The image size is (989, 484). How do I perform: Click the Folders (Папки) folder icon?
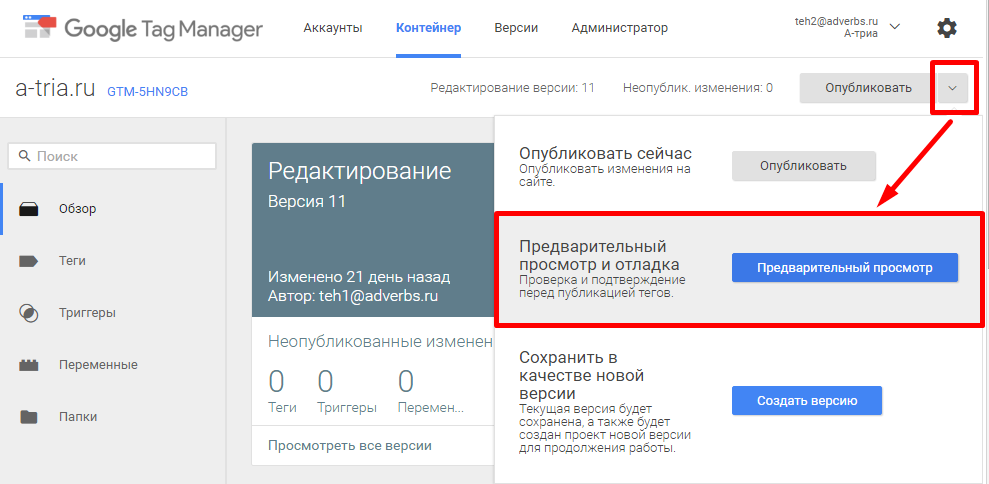click(29, 417)
